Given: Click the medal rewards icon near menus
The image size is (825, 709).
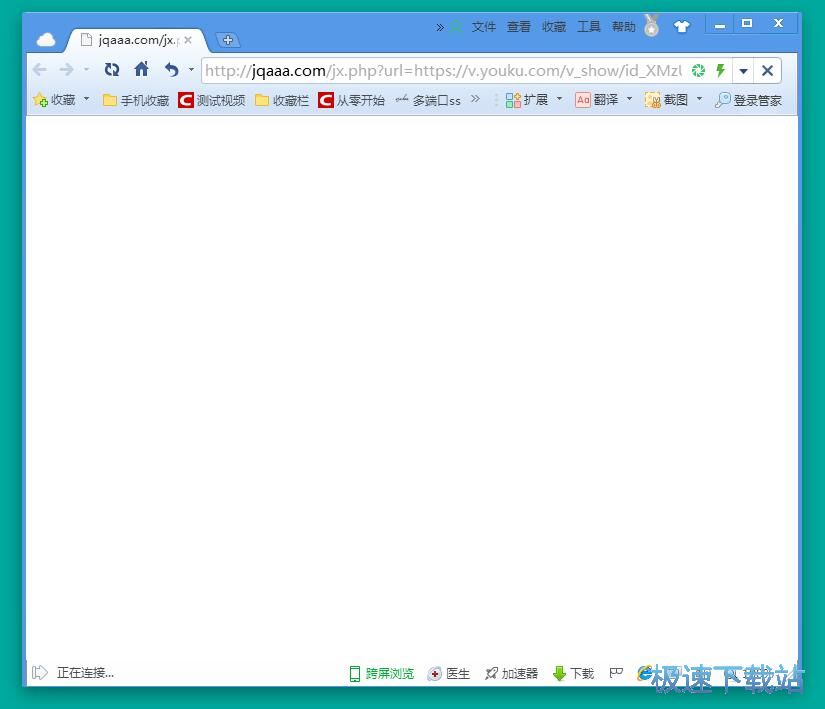Looking at the screenshot, I should click(x=651, y=26).
